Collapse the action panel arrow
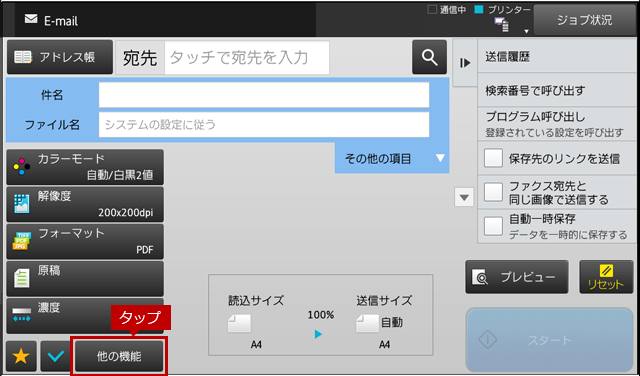640x376 pixels. click(x=465, y=63)
